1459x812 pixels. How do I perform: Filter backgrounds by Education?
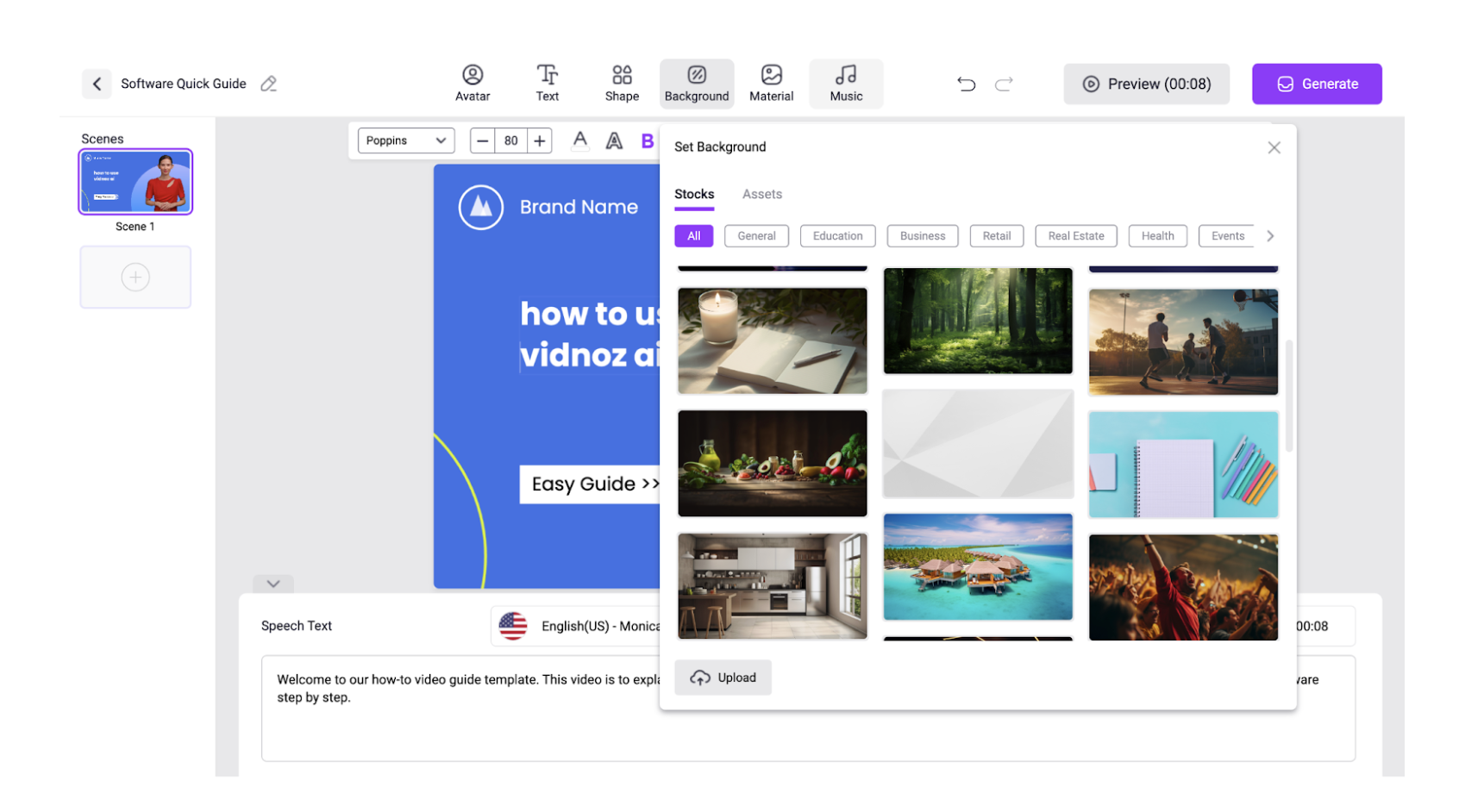(837, 236)
